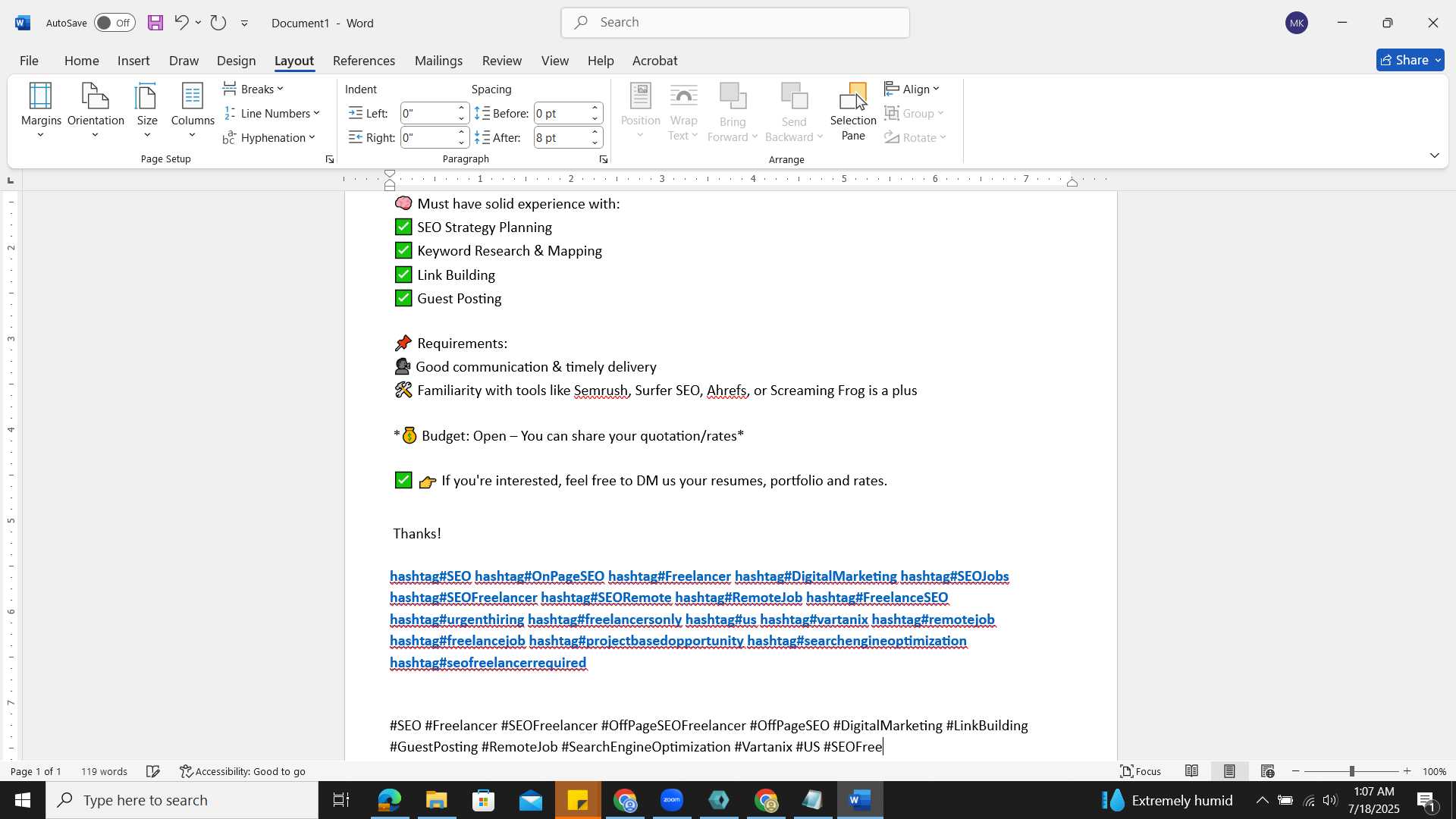Open Windows Start menu
The height and width of the screenshot is (819, 1456).
[22, 800]
